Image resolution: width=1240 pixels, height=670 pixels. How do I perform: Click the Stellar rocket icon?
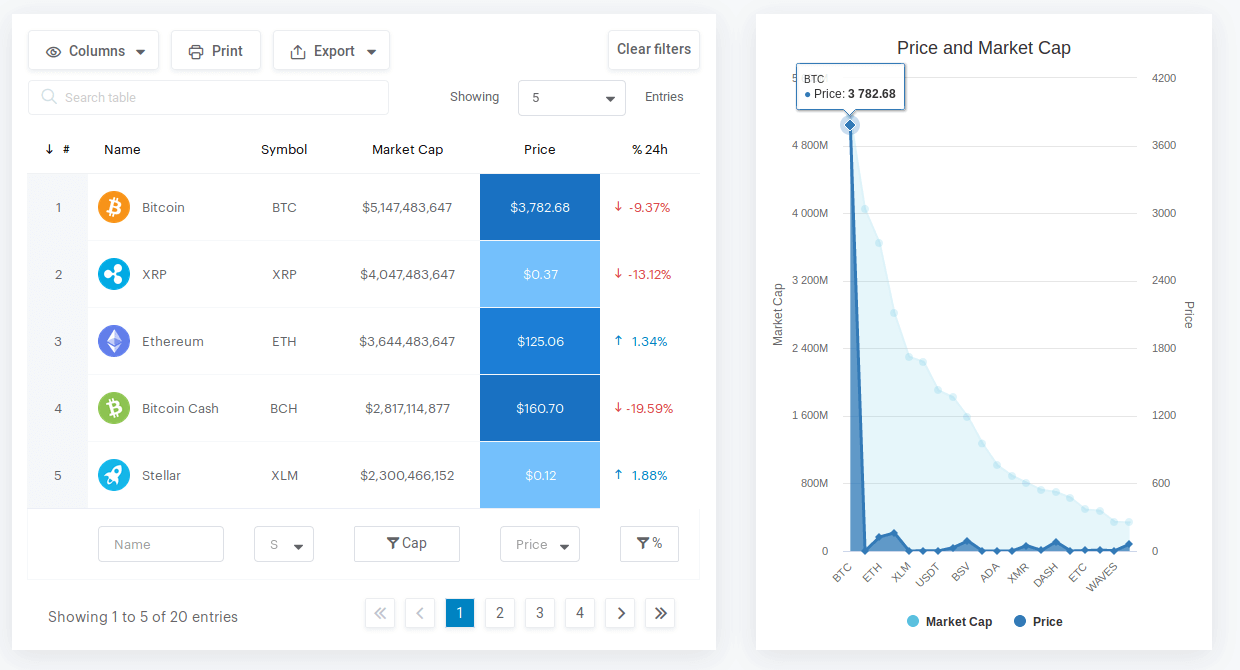114,475
